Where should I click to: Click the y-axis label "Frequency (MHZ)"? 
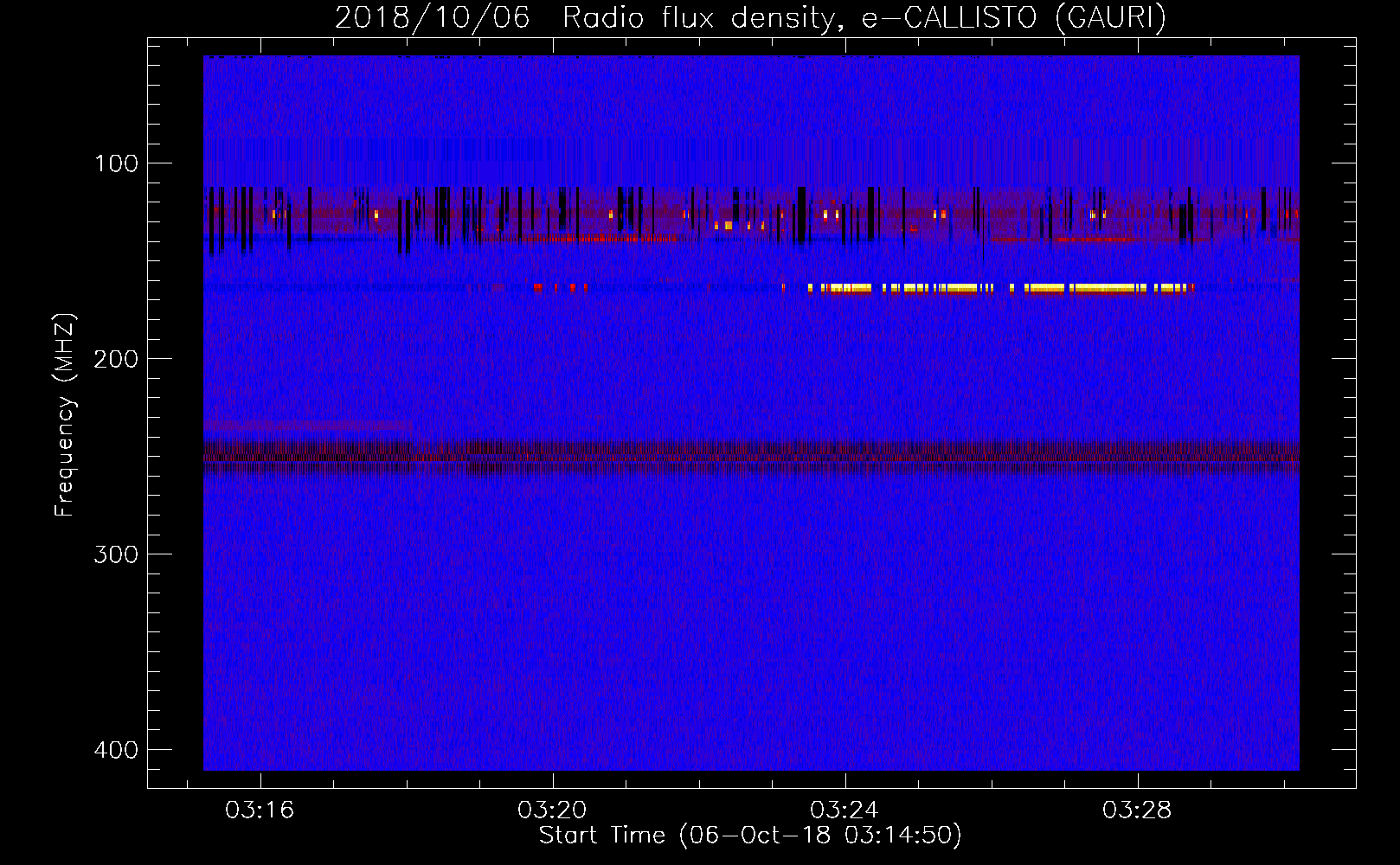pos(65,415)
